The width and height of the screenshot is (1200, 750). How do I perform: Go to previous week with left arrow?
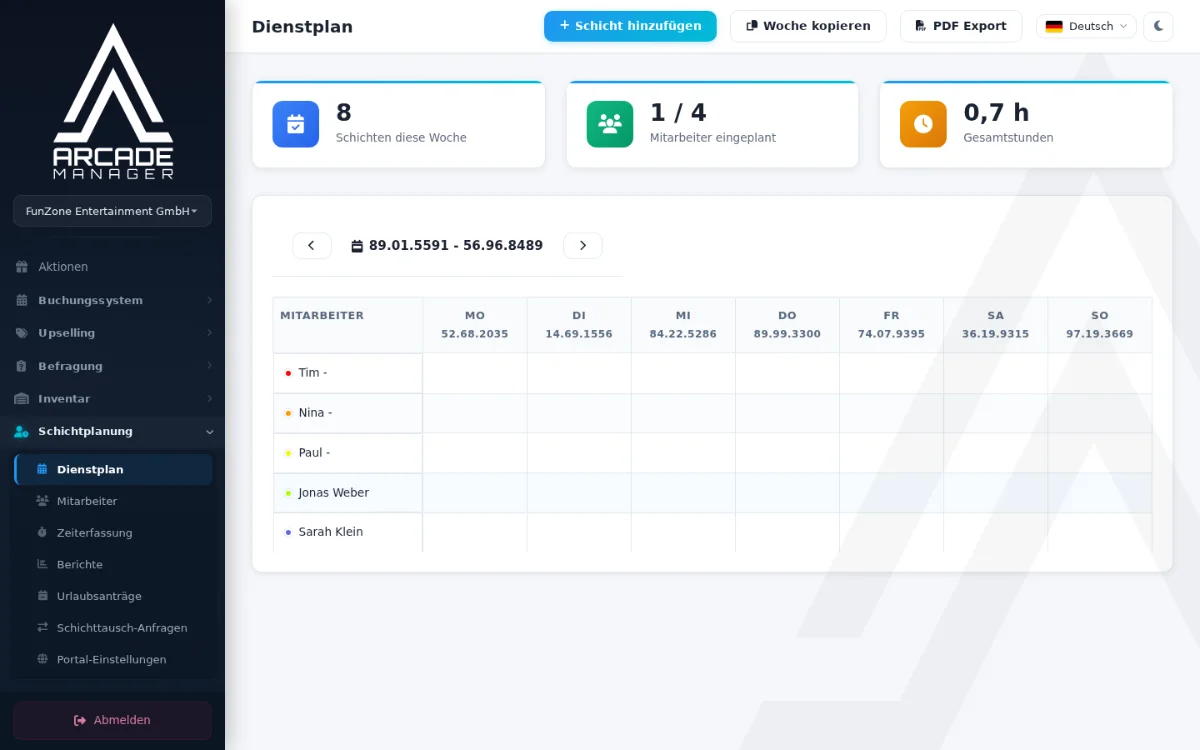312,246
